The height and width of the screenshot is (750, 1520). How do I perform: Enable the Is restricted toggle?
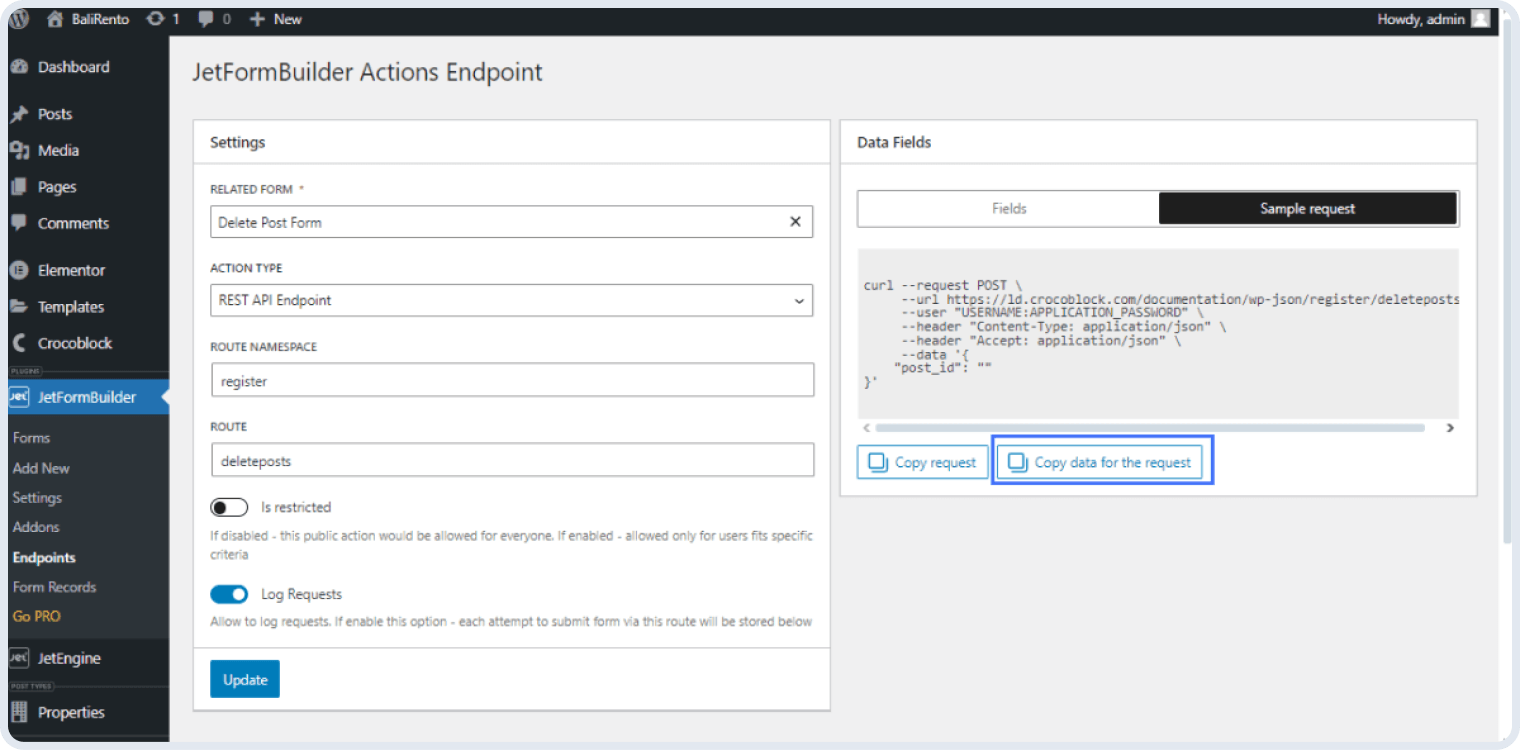(x=229, y=507)
